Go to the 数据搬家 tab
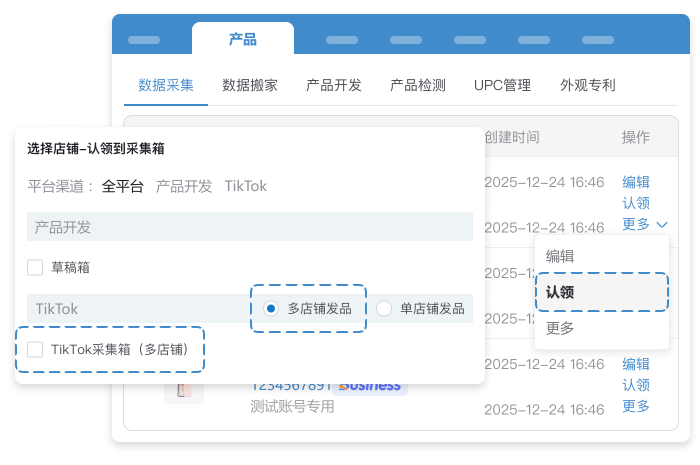The height and width of the screenshot is (465, 700). tap(250, 85)
